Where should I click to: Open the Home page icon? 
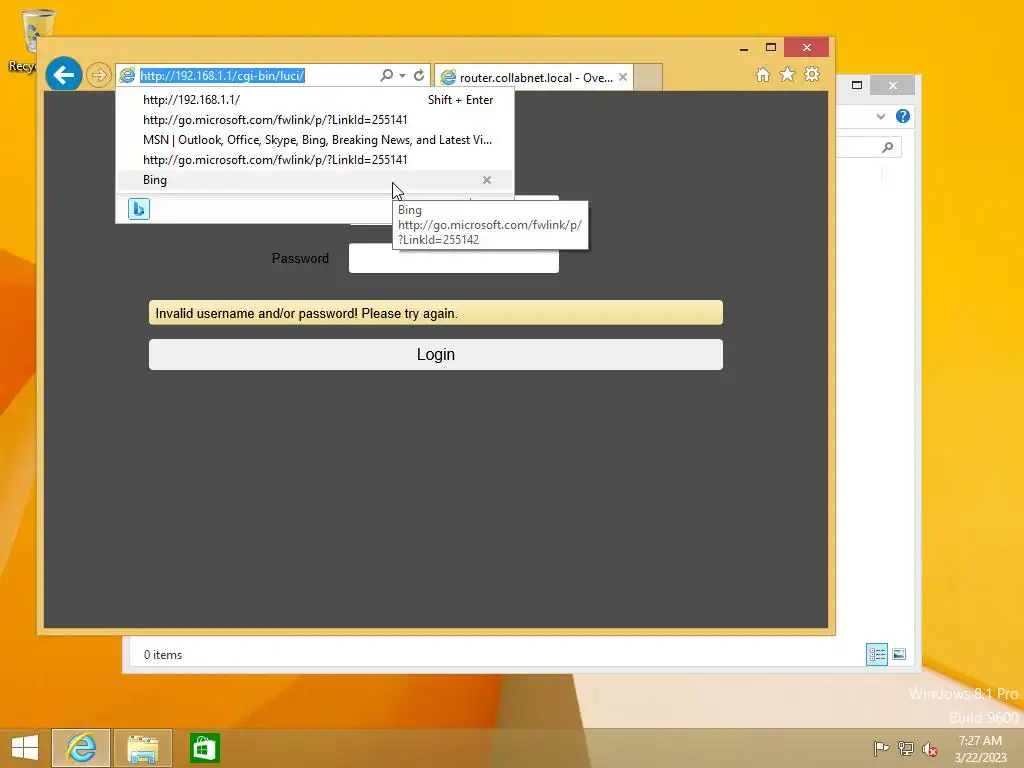(x=763, y=74)
